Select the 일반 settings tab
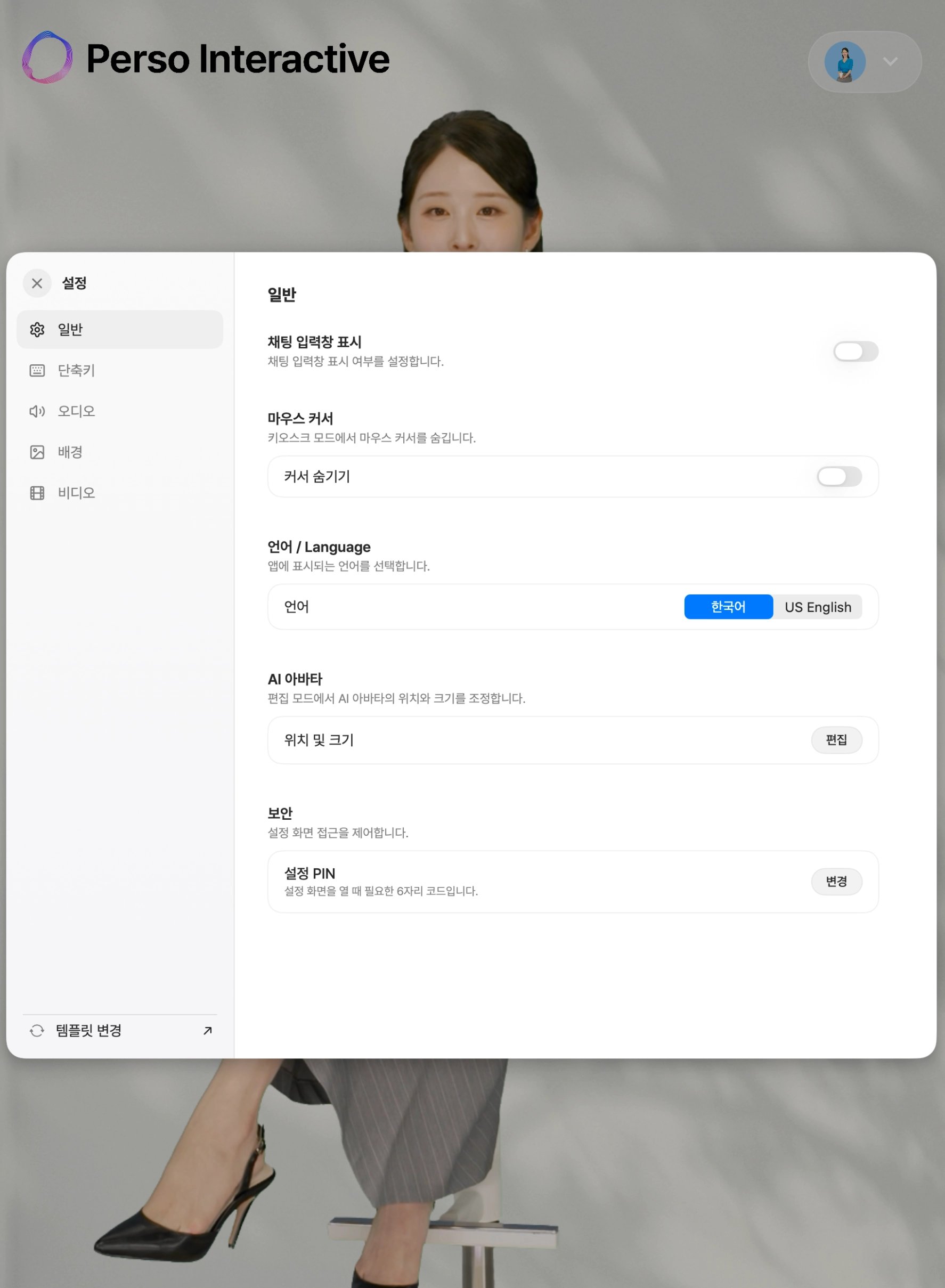 [x=119, y=329]
